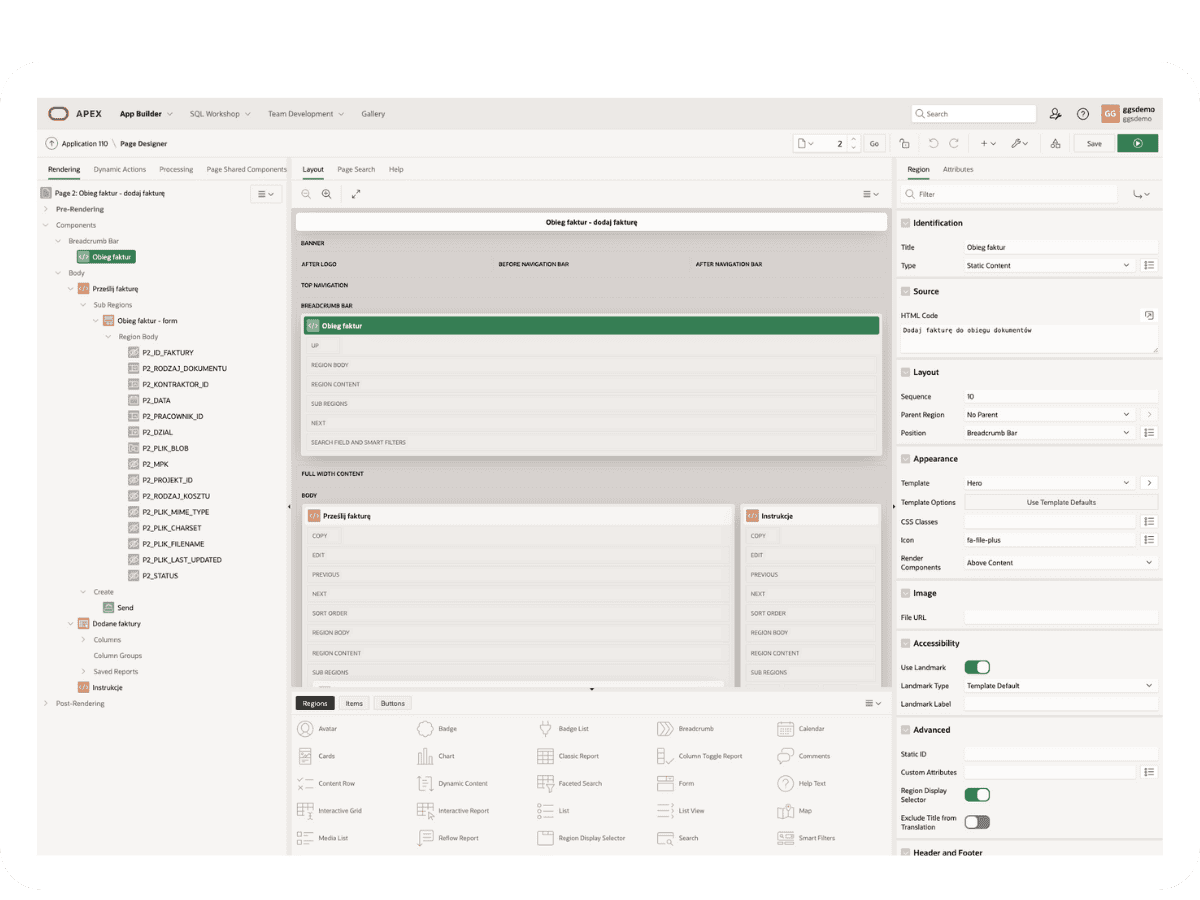Open the Help question mark icon
This screenshot has height=900, width=1200.
(1082, 114)
